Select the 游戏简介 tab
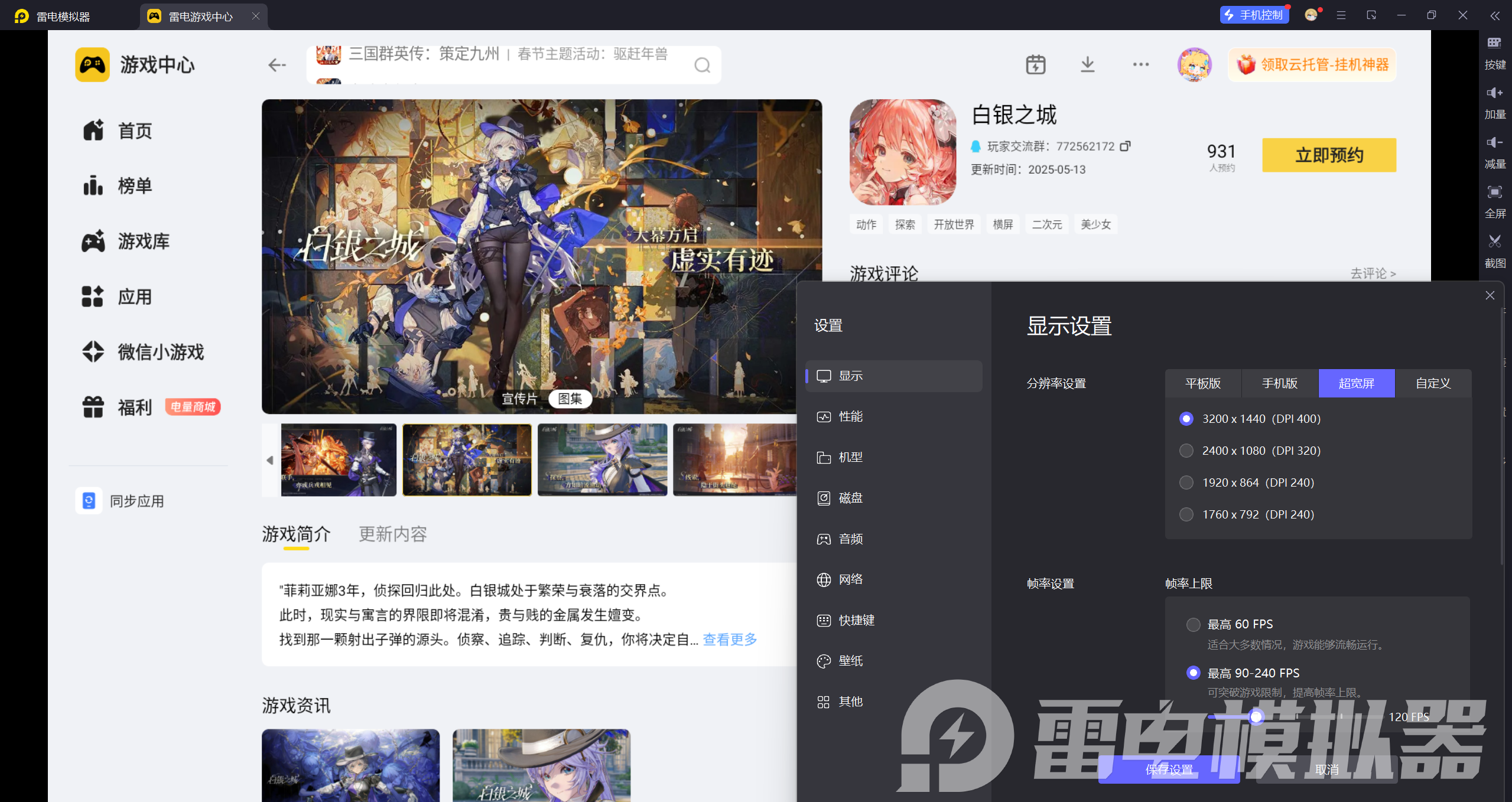This screenshot has width=1512, height=802. coord(297,534)
